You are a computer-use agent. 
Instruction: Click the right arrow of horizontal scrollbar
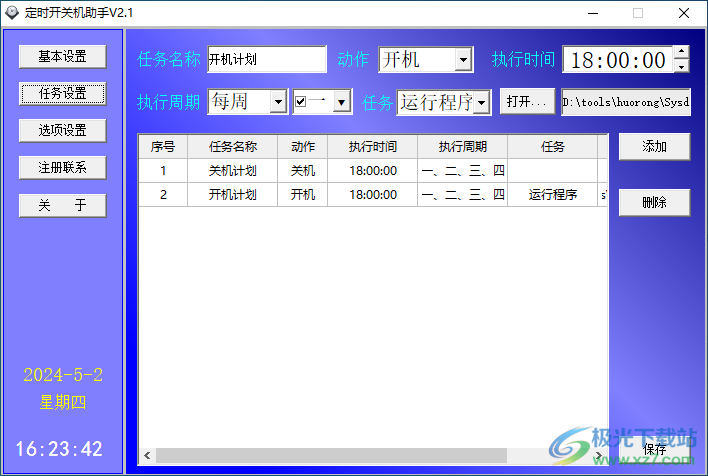(x=599, y=455)
